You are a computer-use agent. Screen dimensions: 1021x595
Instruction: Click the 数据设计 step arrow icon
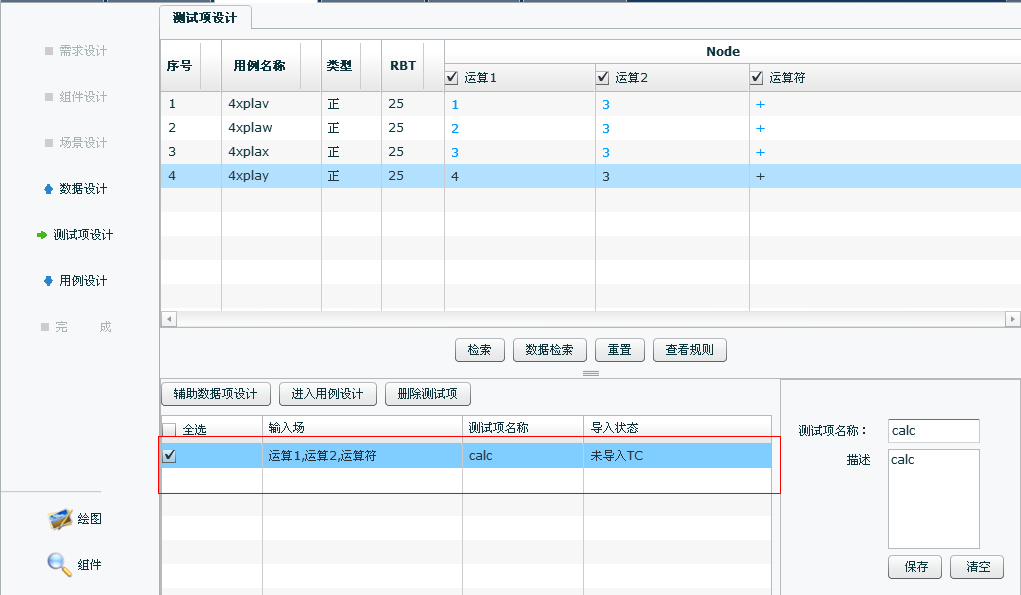pos(48,189)
